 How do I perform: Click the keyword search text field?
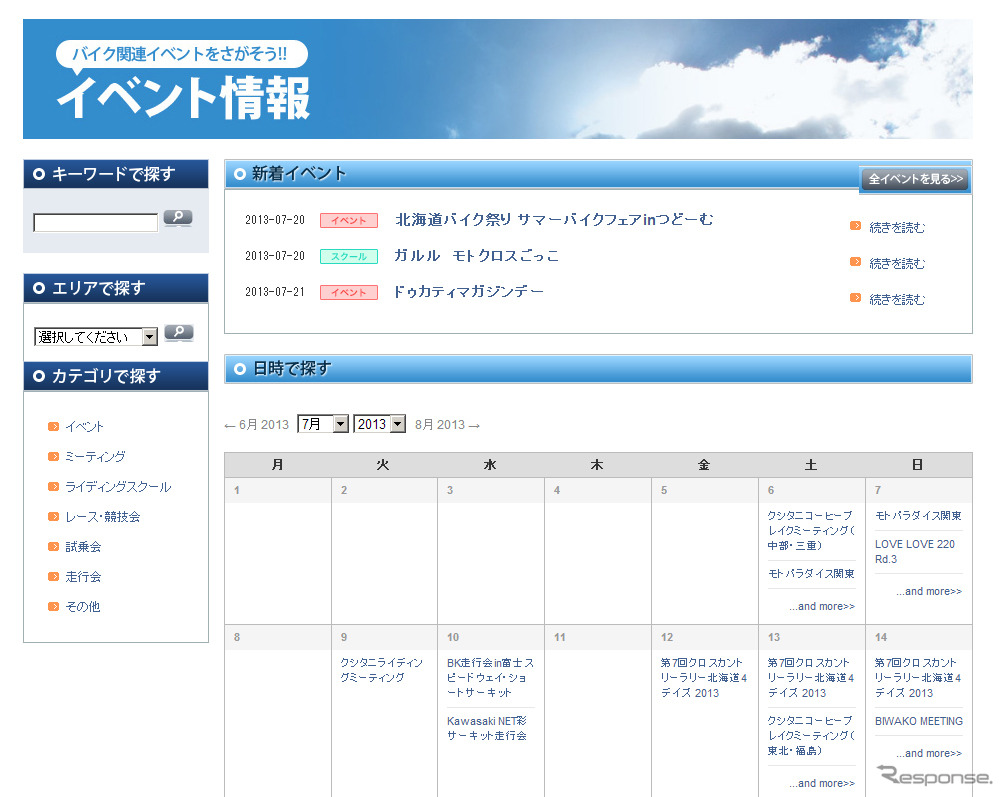[x=95, y=223]
